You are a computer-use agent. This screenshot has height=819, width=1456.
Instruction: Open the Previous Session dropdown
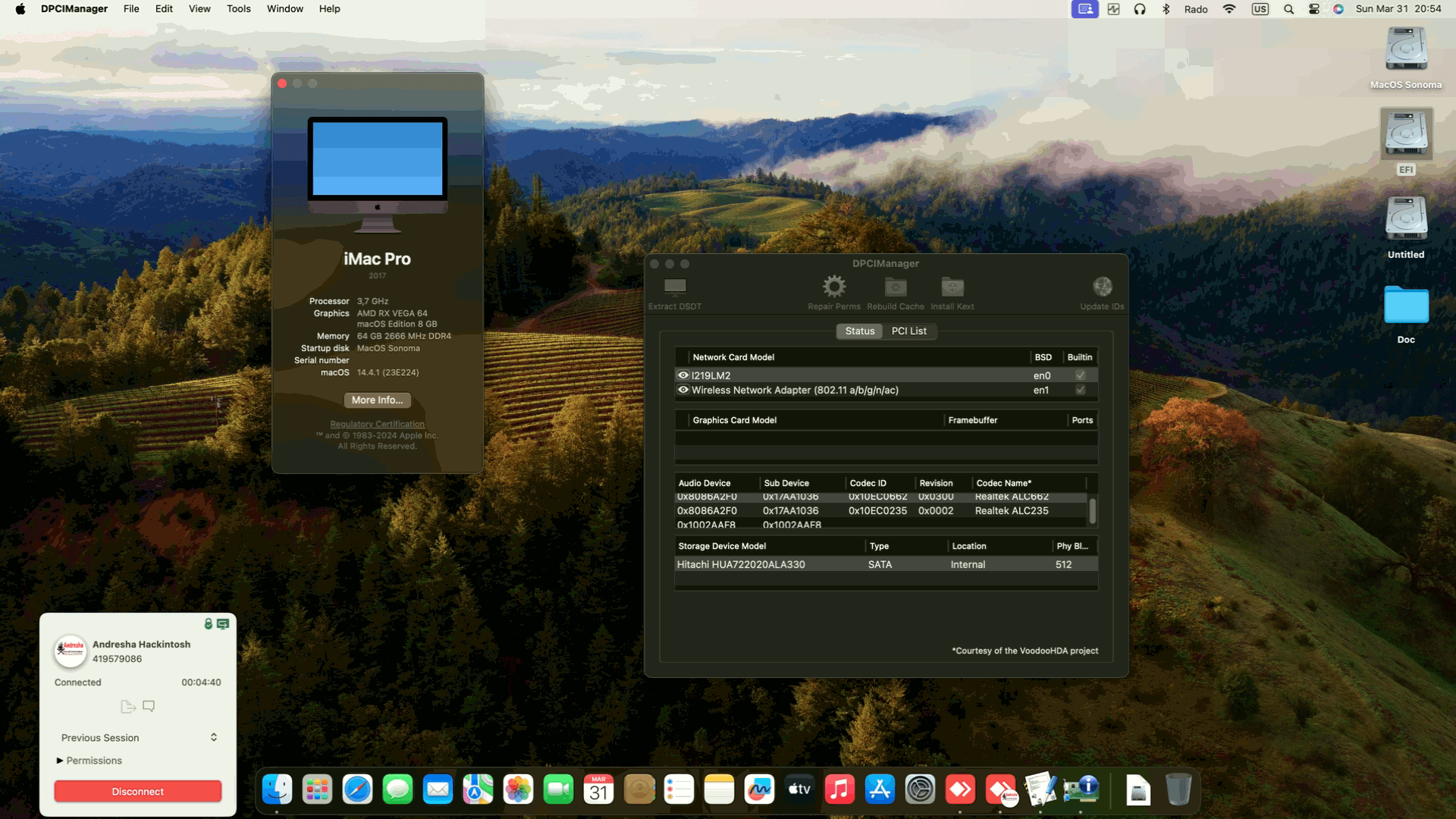point(138,738)
